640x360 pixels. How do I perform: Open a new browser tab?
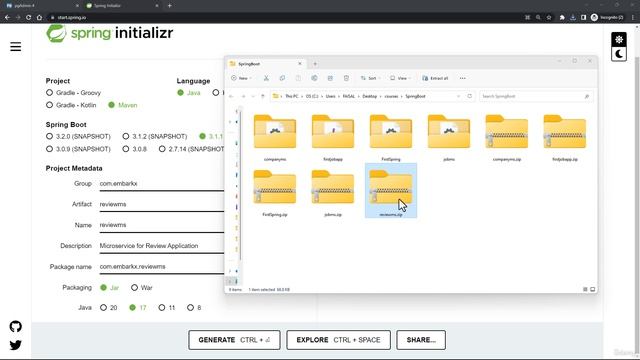coord(169,6)
